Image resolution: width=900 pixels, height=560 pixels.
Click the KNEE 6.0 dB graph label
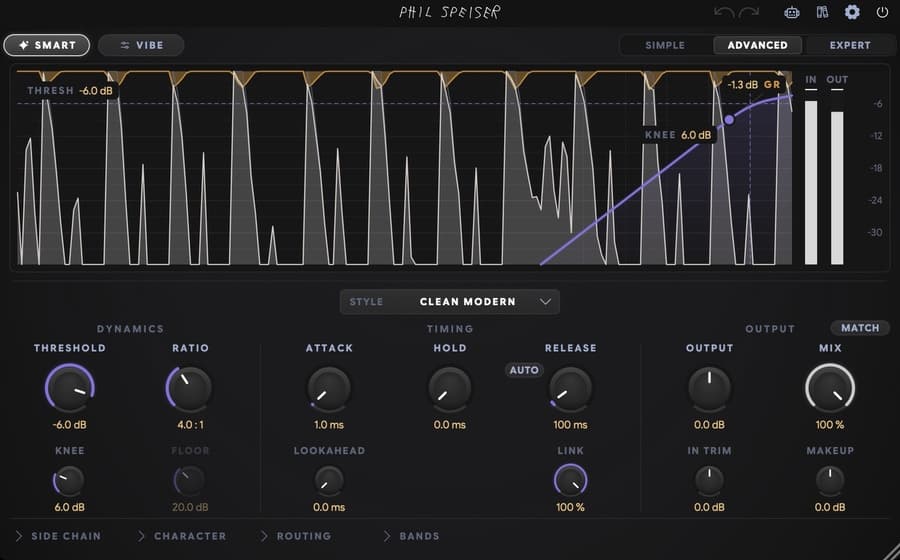click(x=678, y=135)
